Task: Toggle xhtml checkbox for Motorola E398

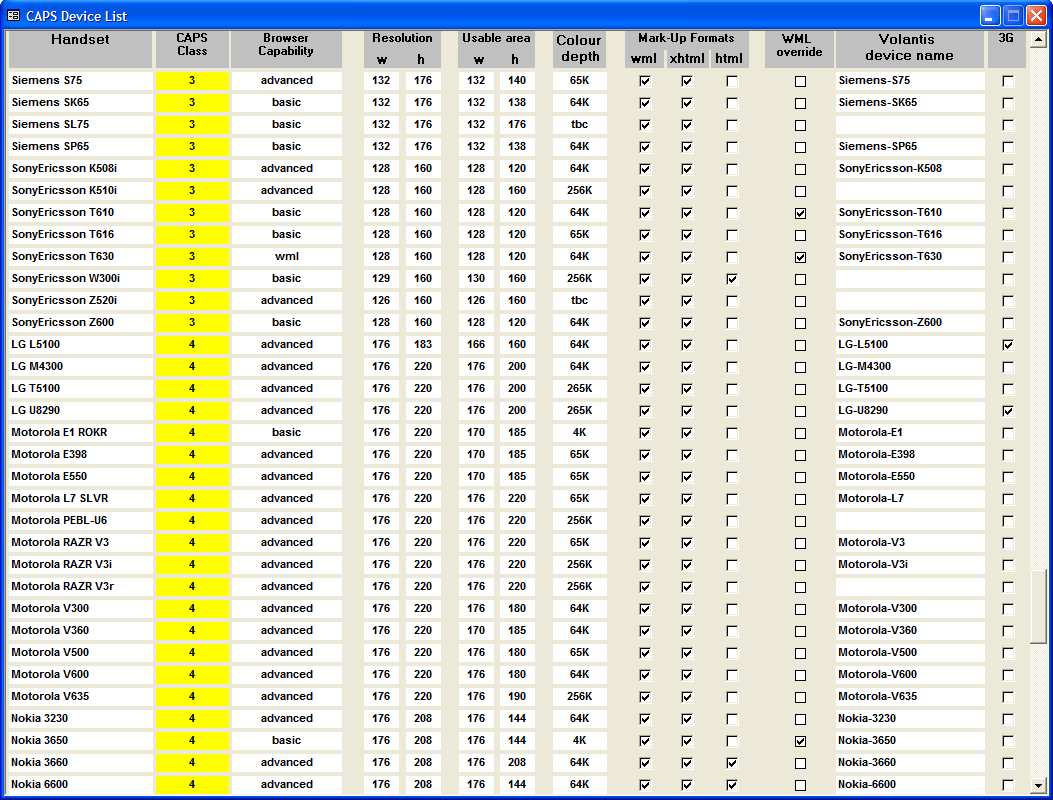Action: coord(687,455)
